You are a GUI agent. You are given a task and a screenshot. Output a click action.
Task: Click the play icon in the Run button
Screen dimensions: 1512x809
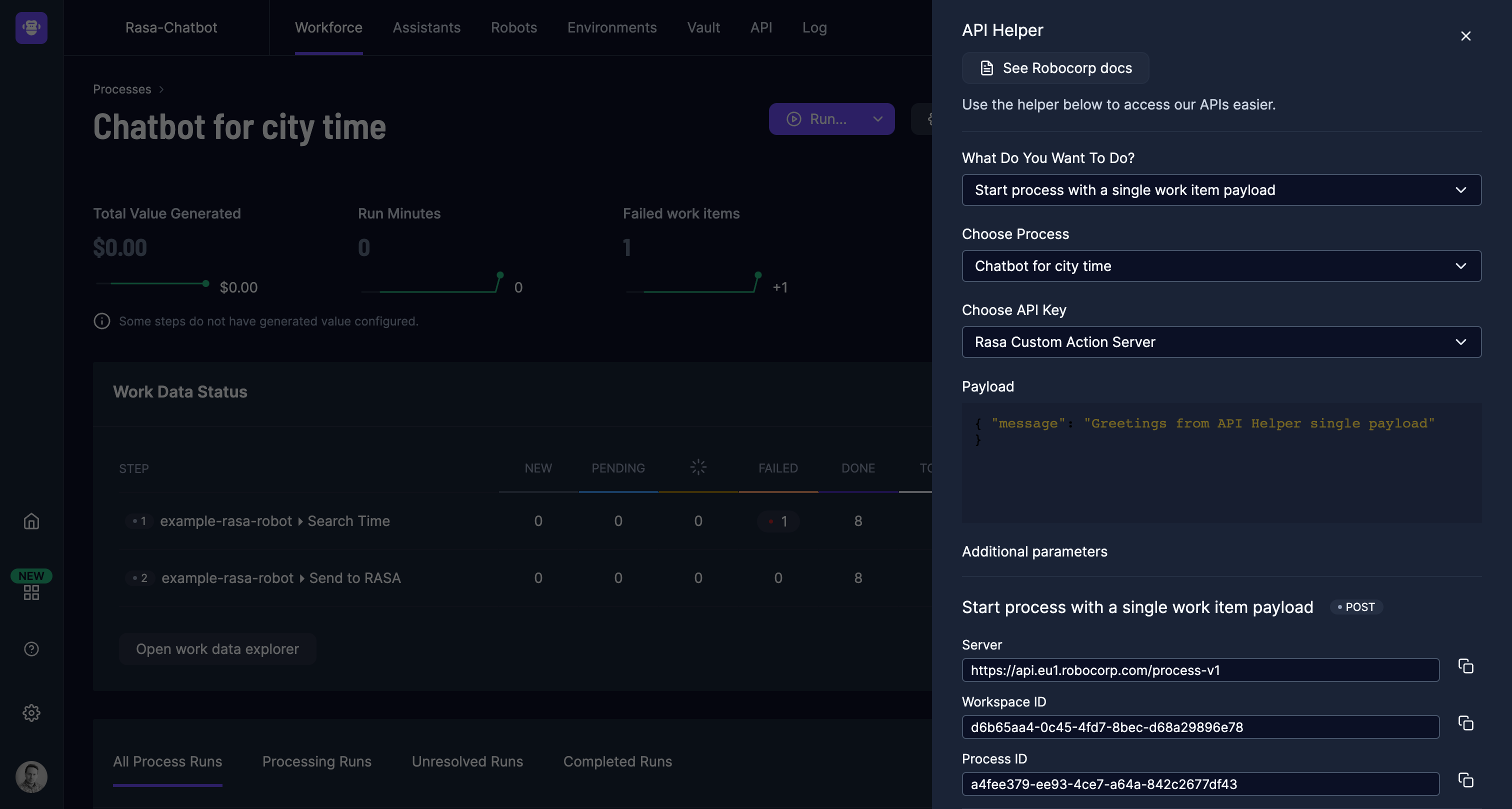[793, 119]
